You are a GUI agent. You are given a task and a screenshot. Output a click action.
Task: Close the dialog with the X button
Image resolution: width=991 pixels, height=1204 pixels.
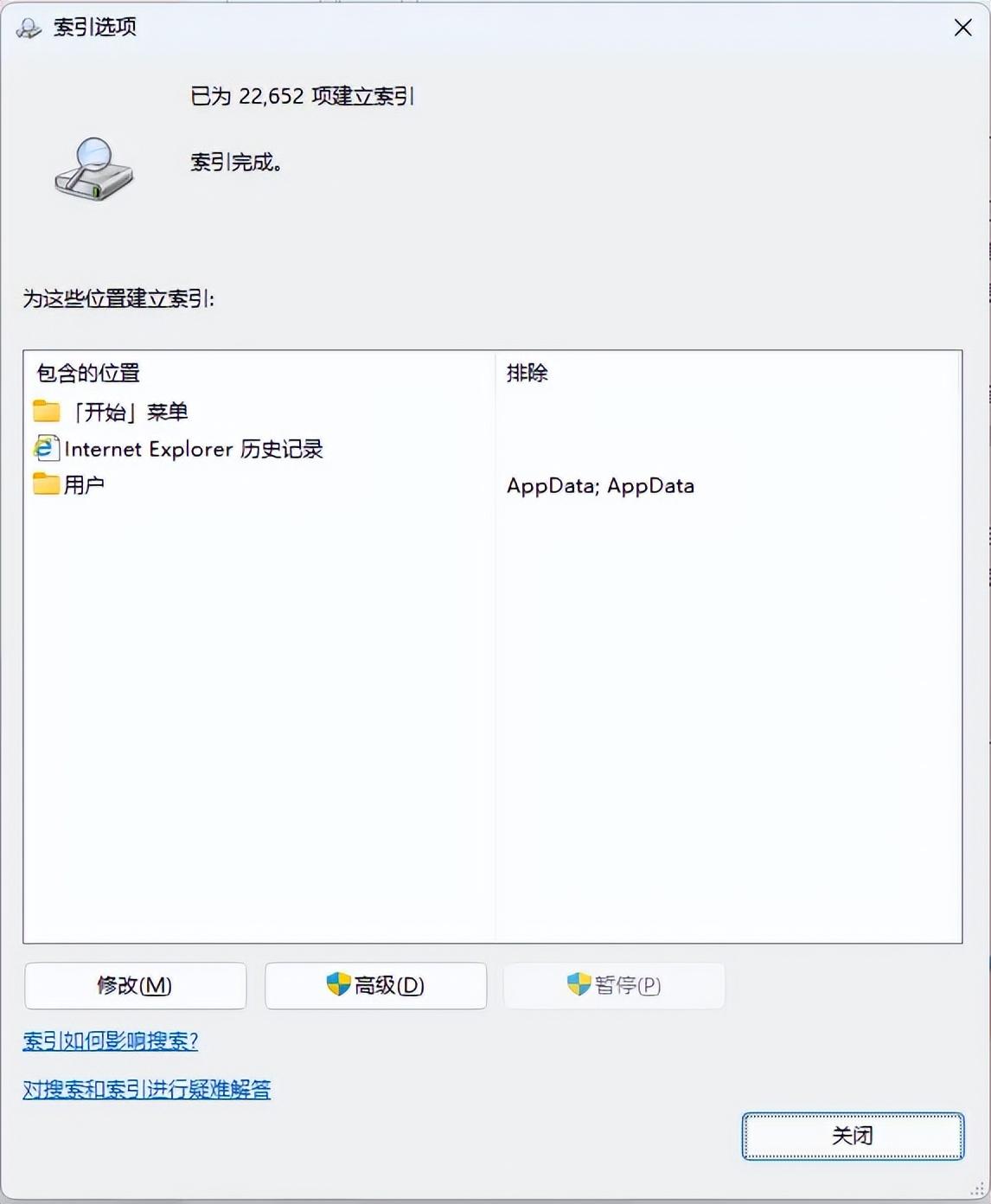[x=962, y=28]
